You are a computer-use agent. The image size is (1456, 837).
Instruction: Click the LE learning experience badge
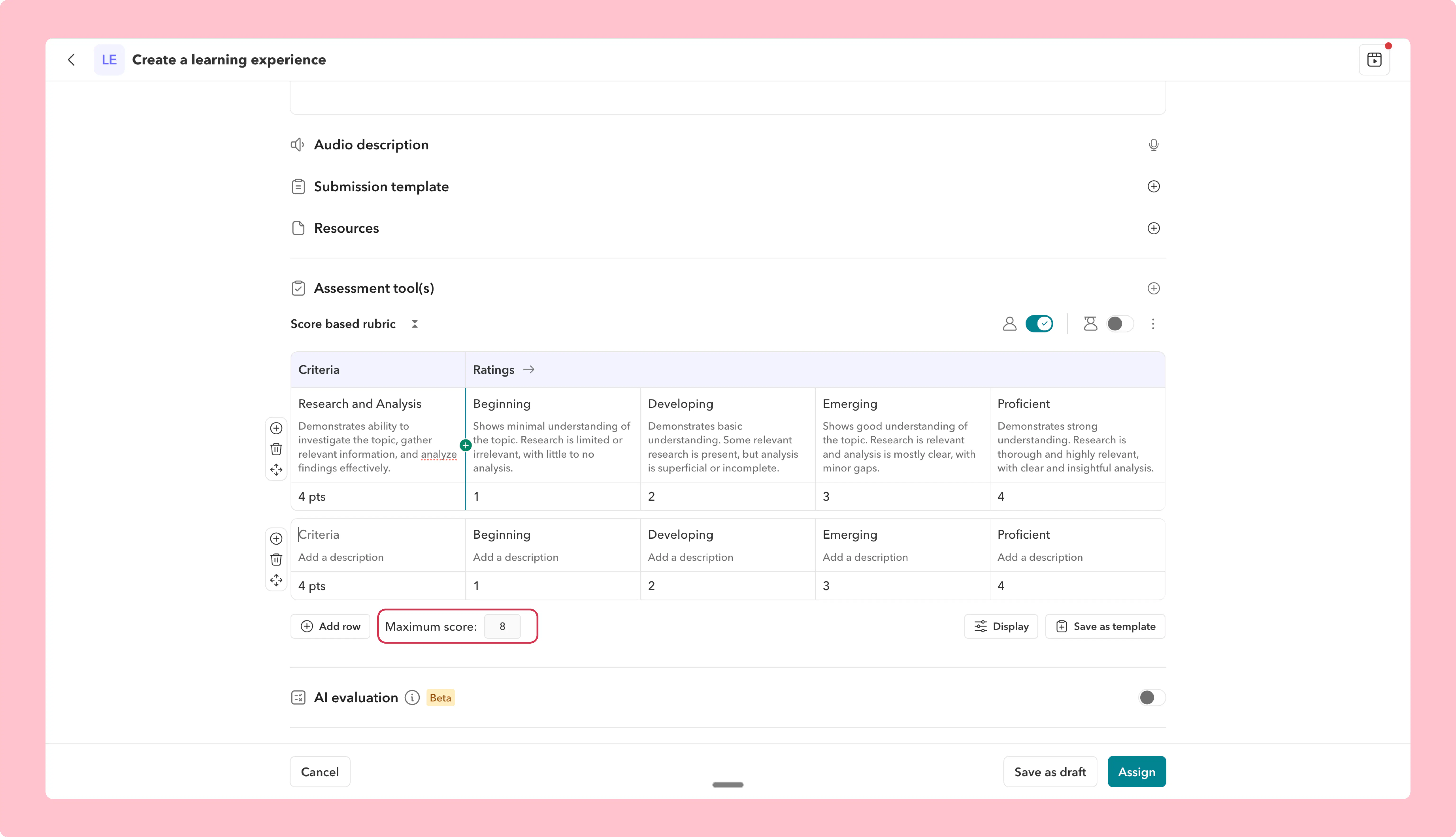109,60
